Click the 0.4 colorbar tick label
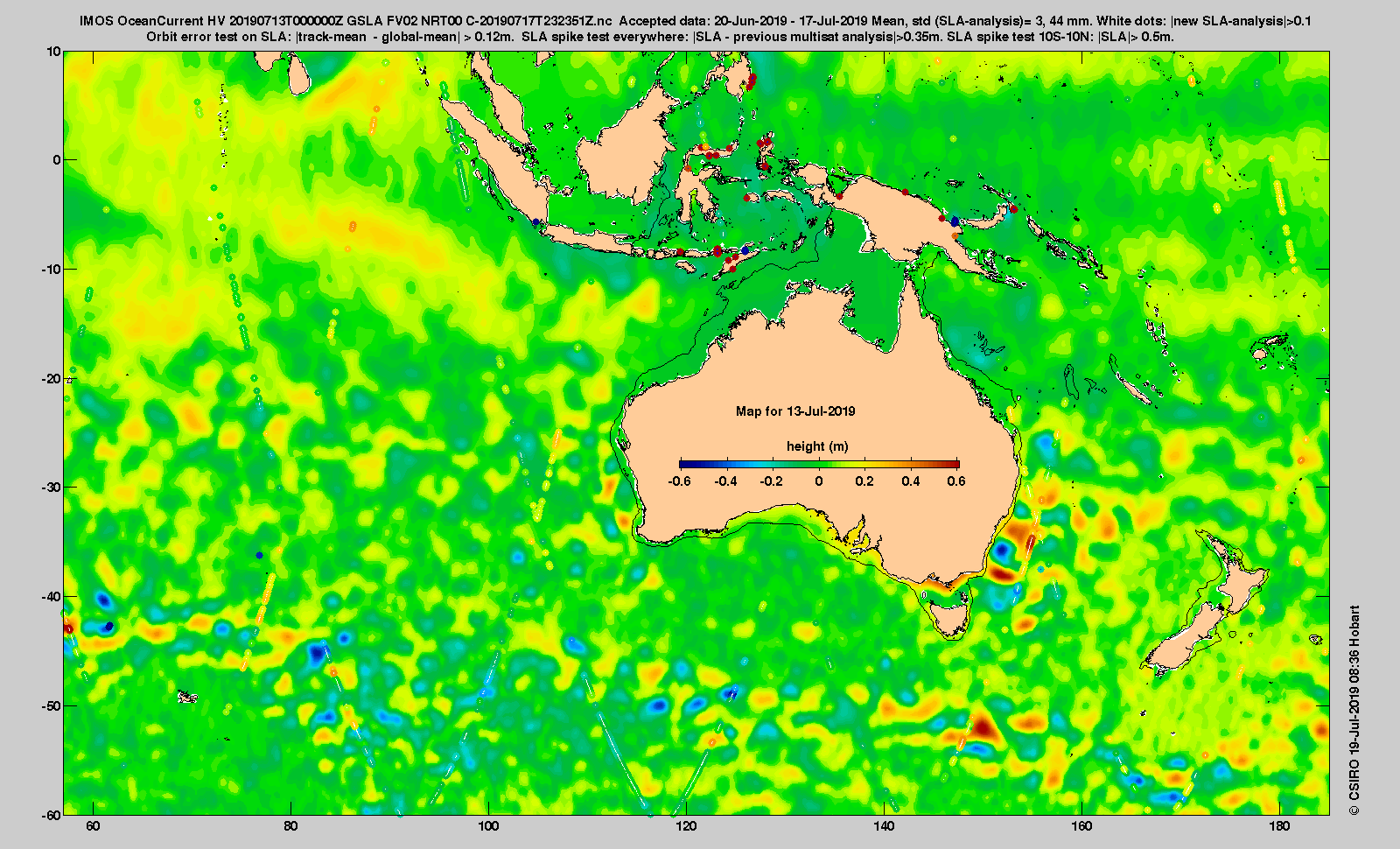This screenshot has width=1400, height=849. click(911, 481)
